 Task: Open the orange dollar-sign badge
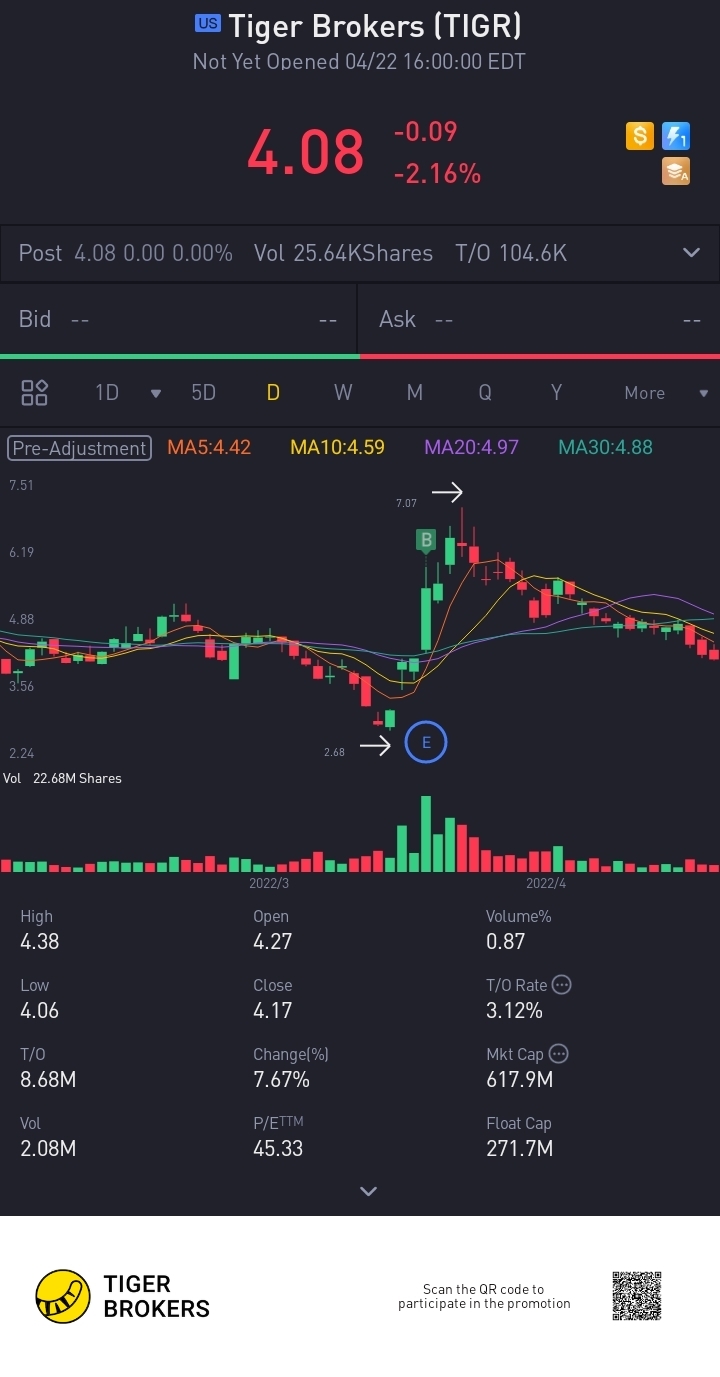[640, 136]
